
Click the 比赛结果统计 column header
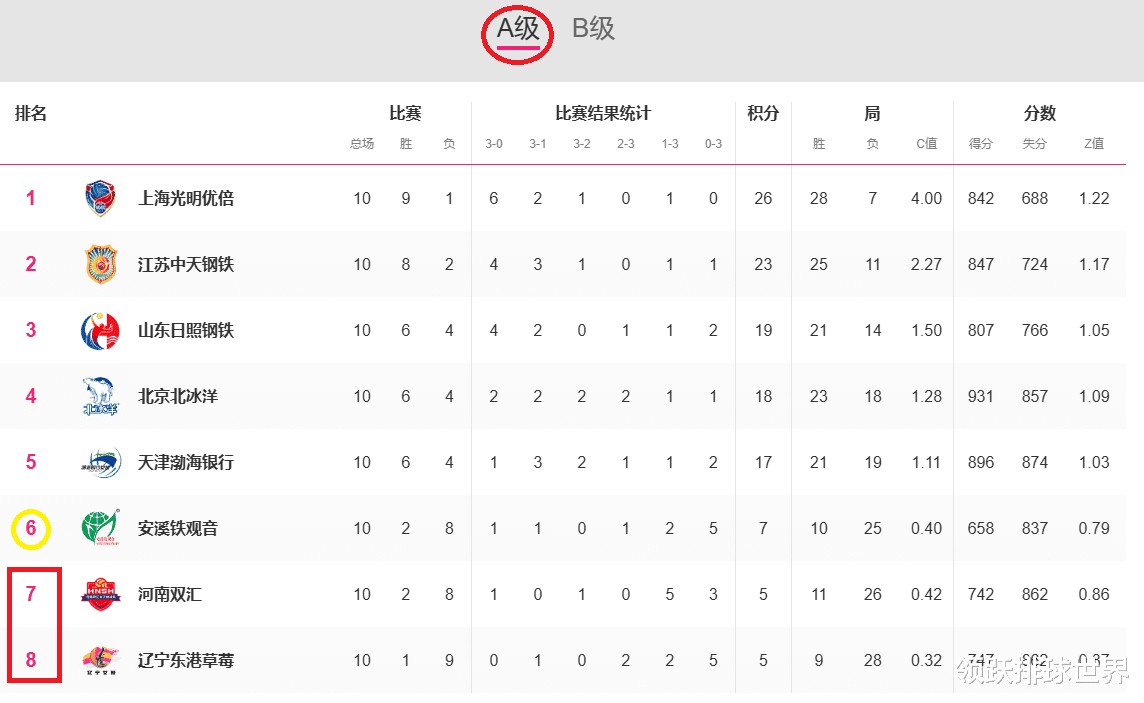pos(603,114)
